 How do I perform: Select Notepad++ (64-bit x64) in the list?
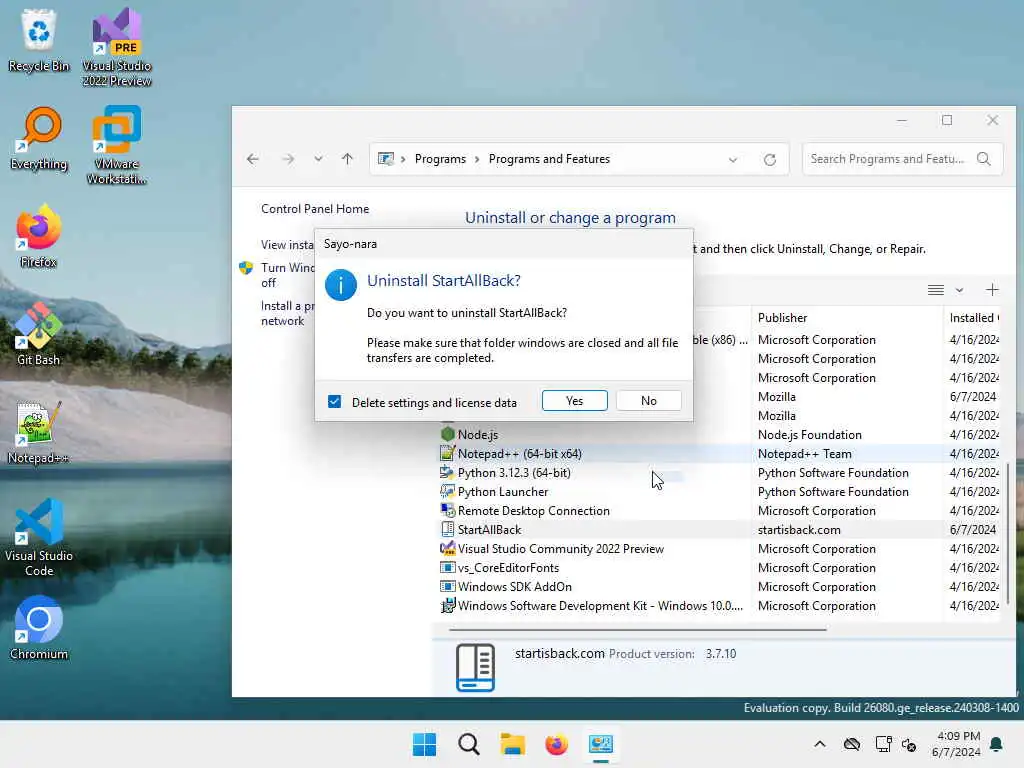[x=716, y=453]
